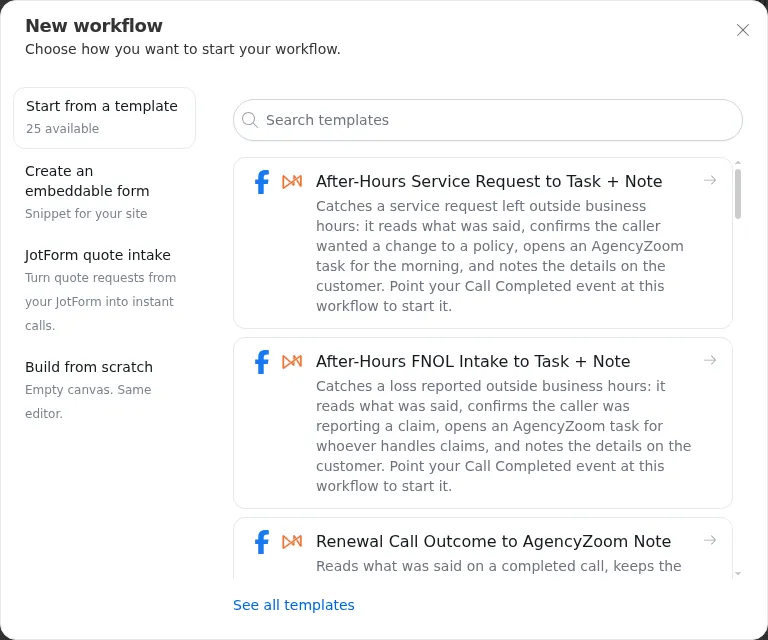Image resolution: width=768 pixels, height=640 pixels.
Task: Select JotForm quote intake option
Action: click(x=104, y=290)
